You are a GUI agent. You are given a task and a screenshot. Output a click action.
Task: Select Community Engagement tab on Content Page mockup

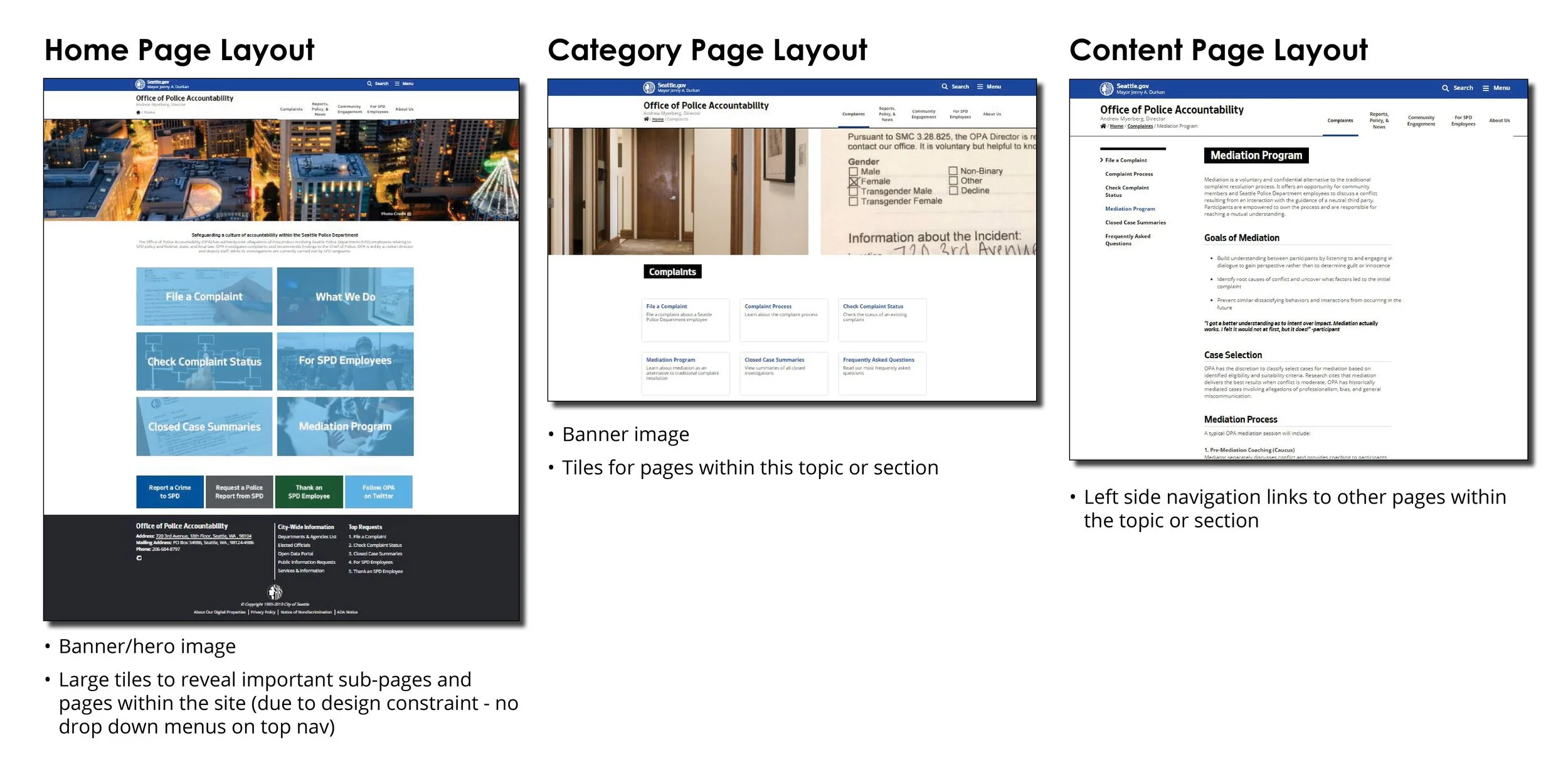click(x=1421, y=120)
